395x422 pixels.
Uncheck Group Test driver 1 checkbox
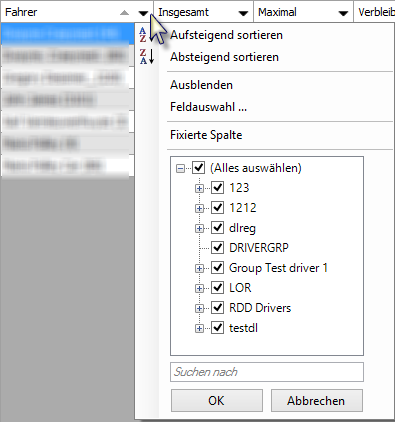218,268
